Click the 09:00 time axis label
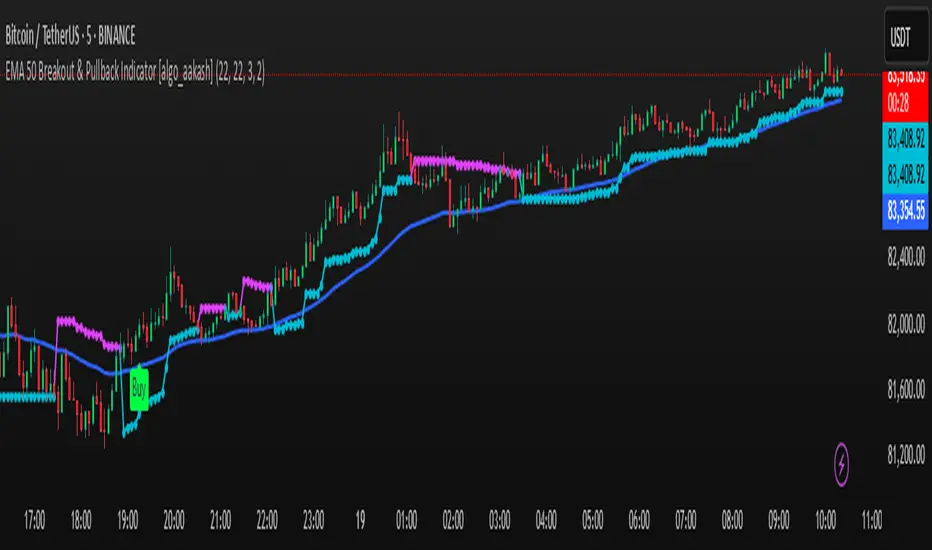Screen dimensions: 932x550 [779, 520]
